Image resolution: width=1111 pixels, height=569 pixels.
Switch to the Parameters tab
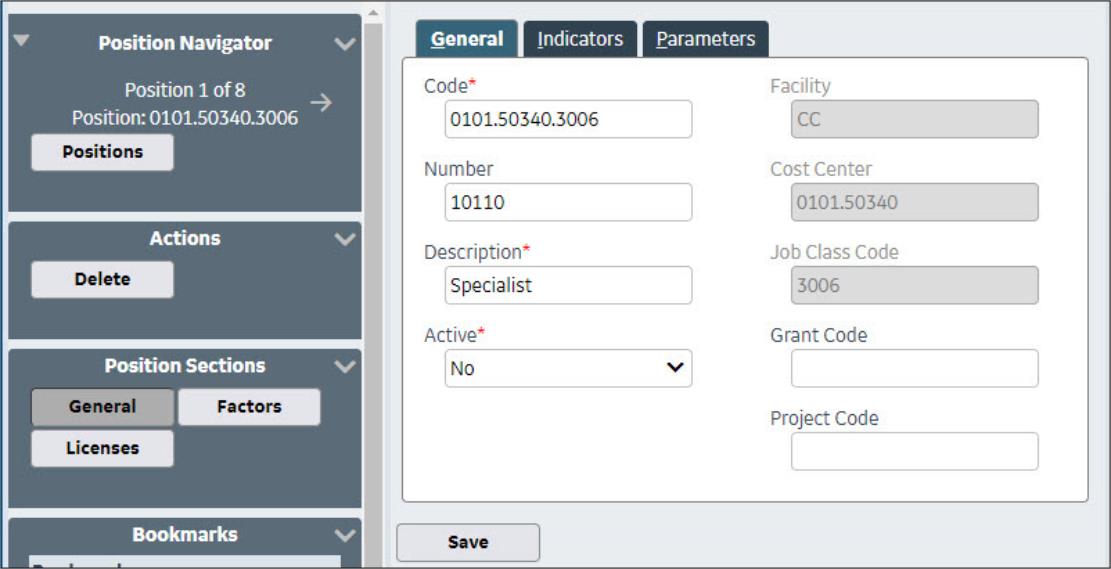tap(705, 39)
